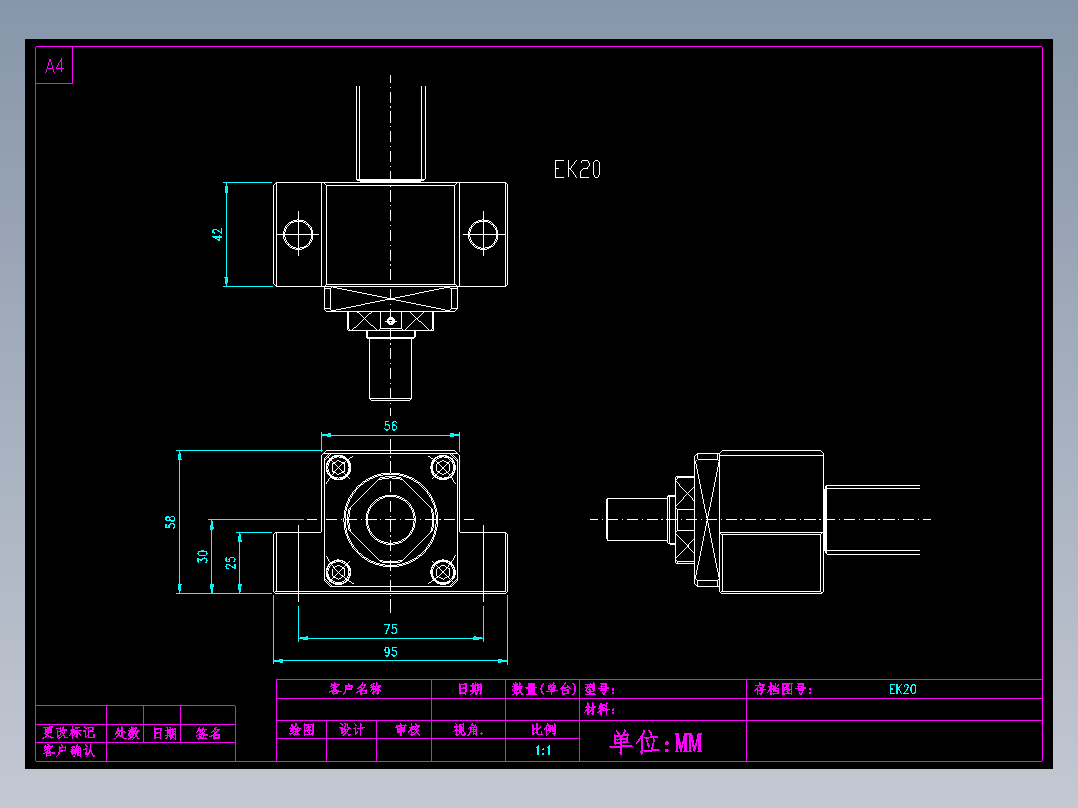Select the 处数 cell
Viewport: 1078px width, 808px height.
[x=127, y=733]
